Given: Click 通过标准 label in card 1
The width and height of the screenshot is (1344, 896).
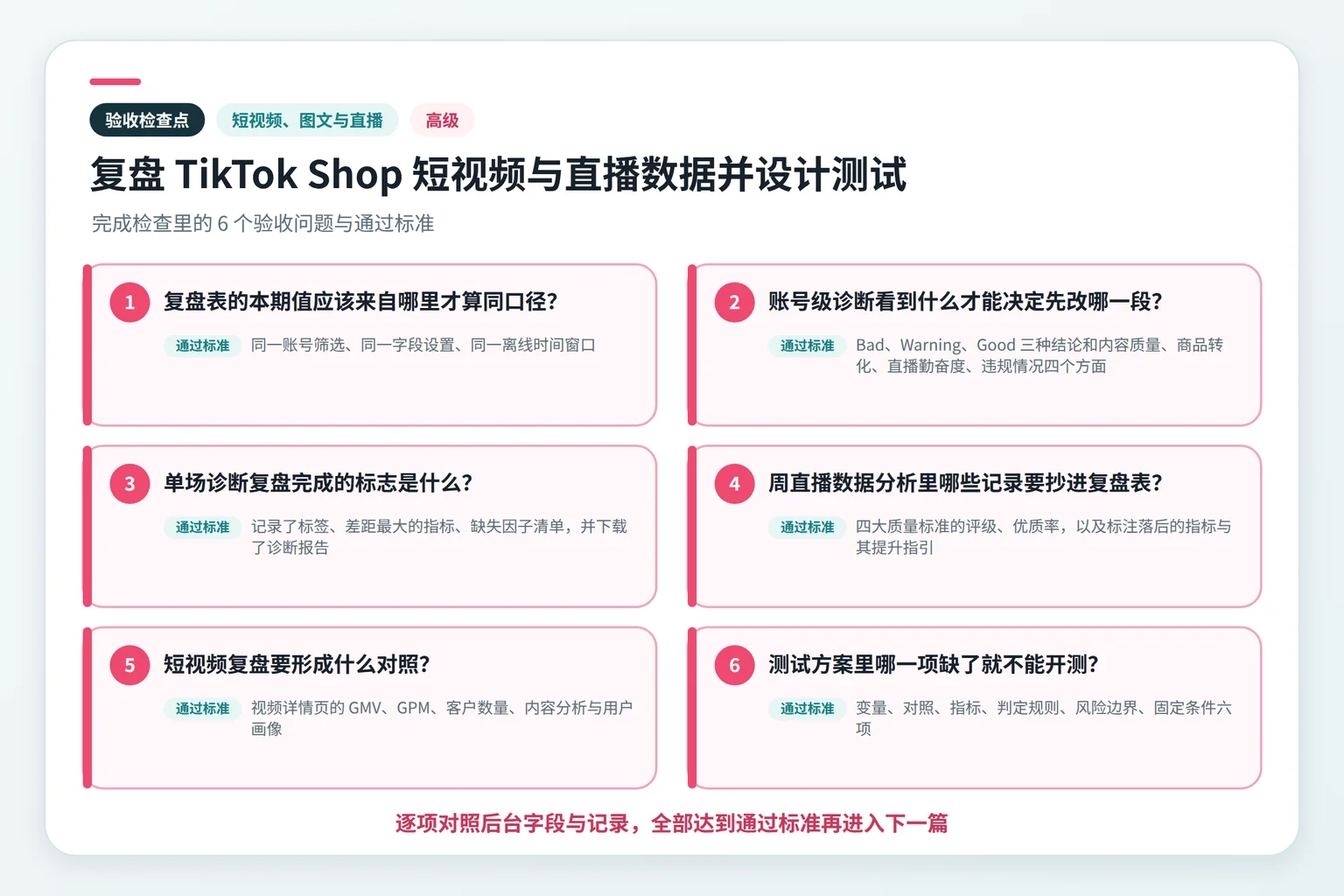Looking at the screenshot, I should tap(202, 346).
